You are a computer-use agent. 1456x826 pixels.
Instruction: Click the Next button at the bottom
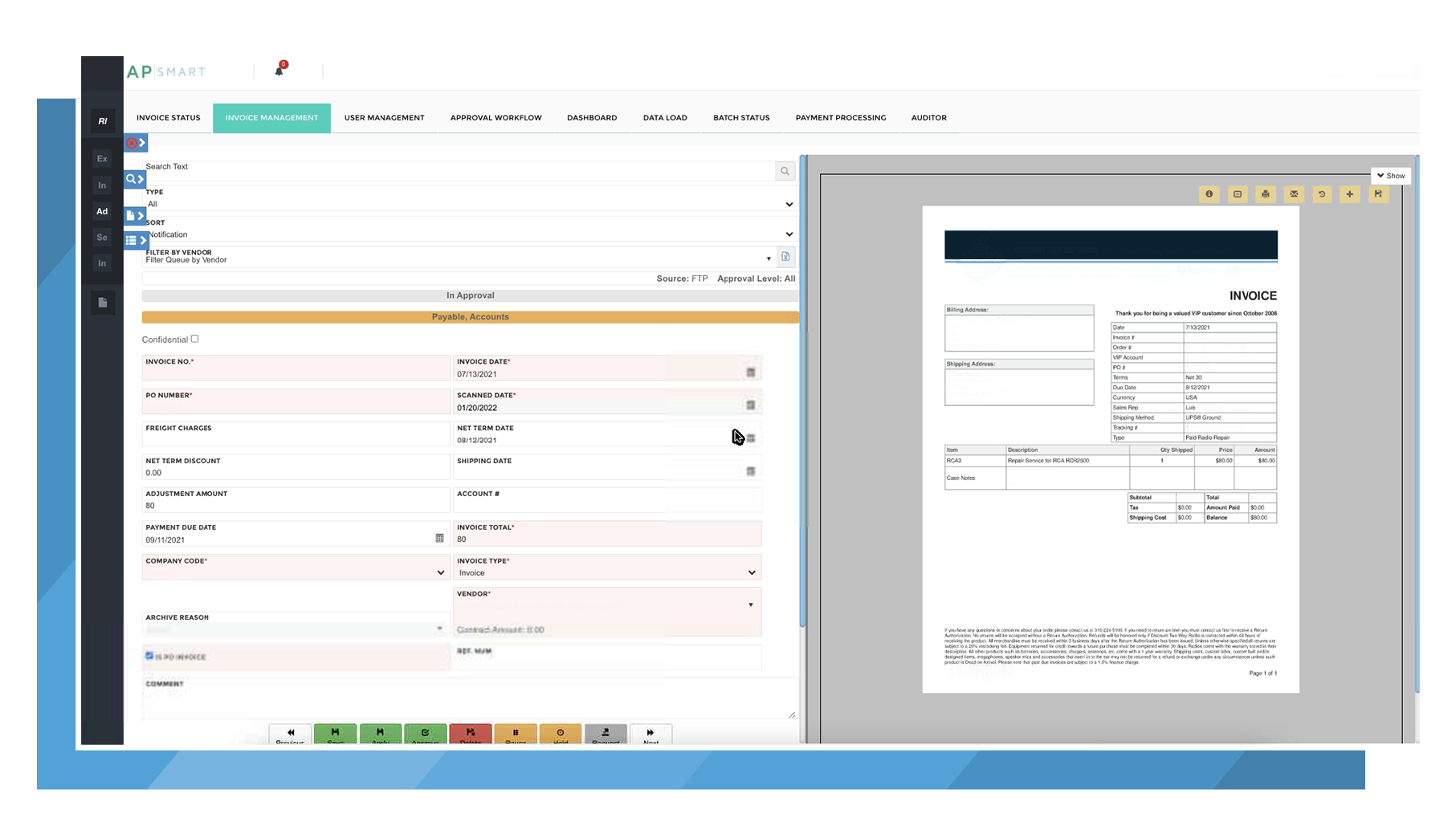pos(651,734)
